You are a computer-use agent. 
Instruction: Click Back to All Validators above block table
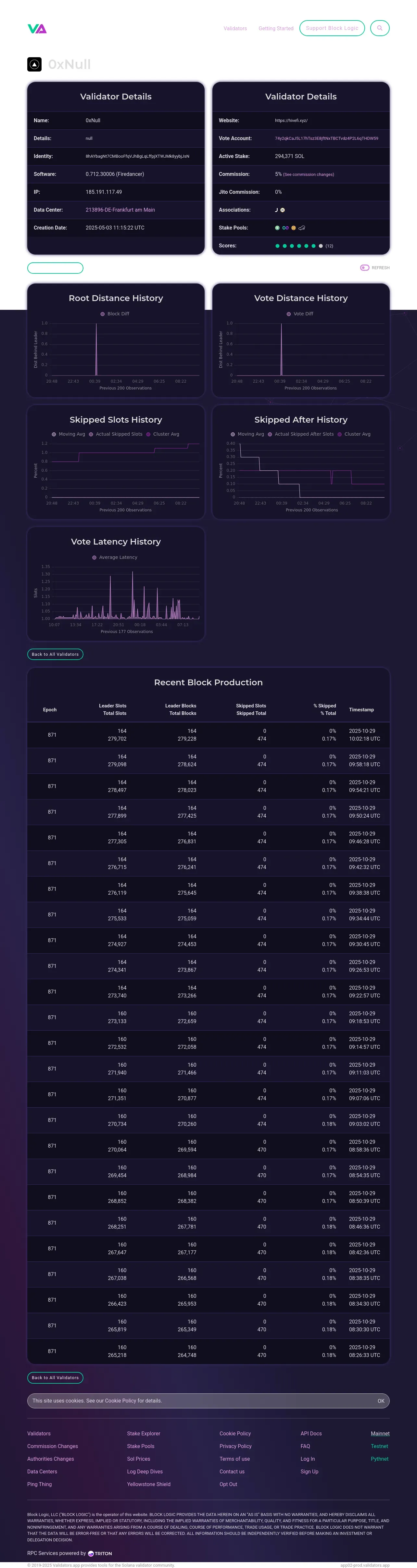tap(55, 654)
